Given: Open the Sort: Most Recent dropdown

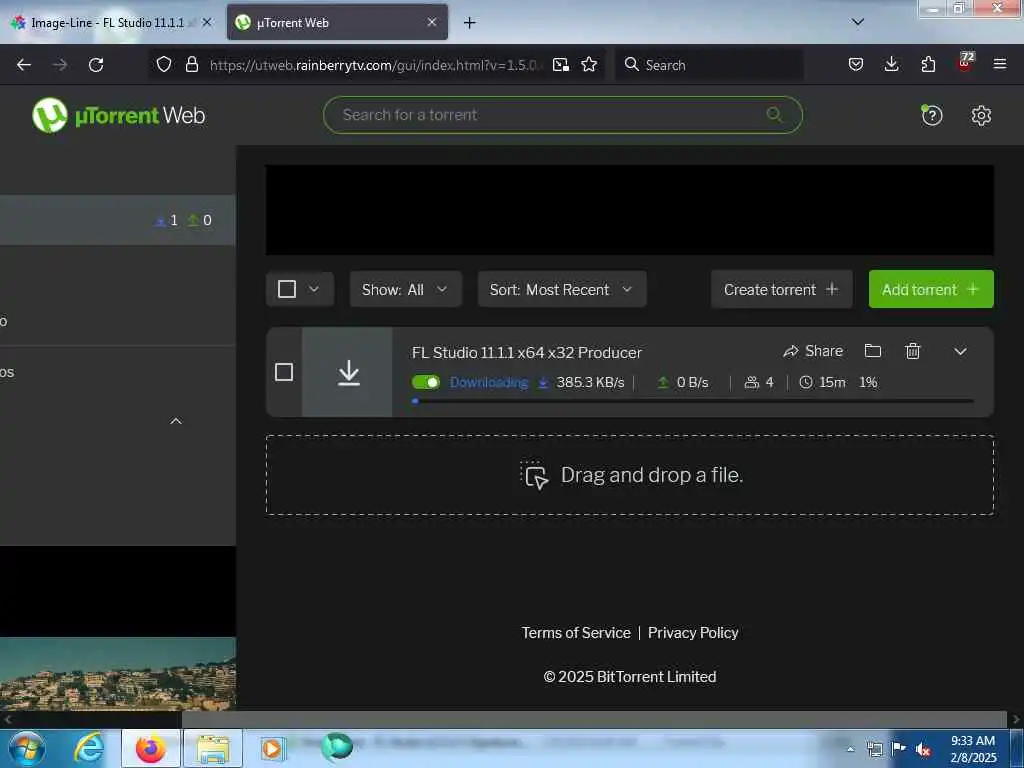Looking at the screenshot, I should point(562,289).
